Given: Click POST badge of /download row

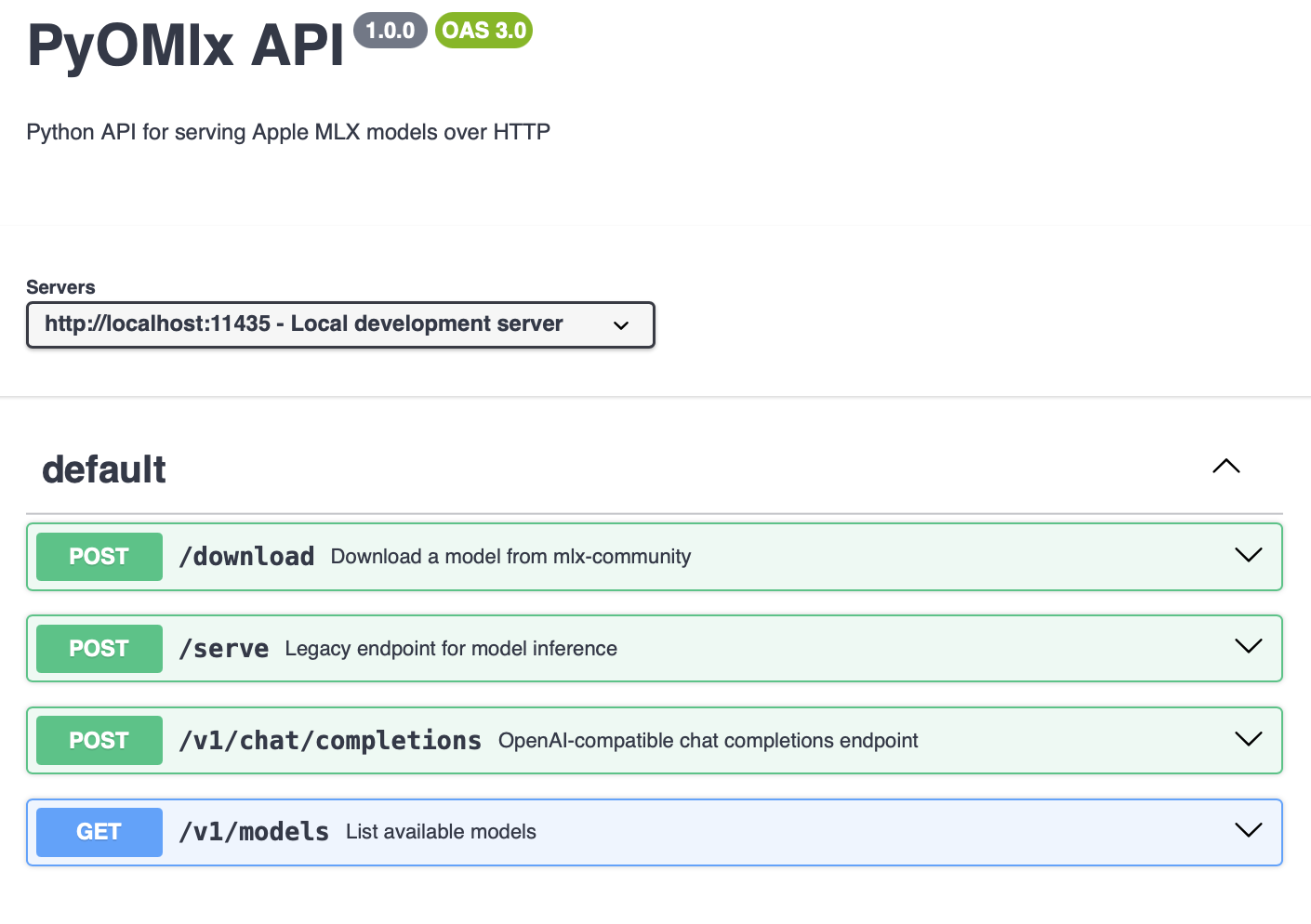Looking at the screenshot, I should pyautogui.click(x=99, y=557).
